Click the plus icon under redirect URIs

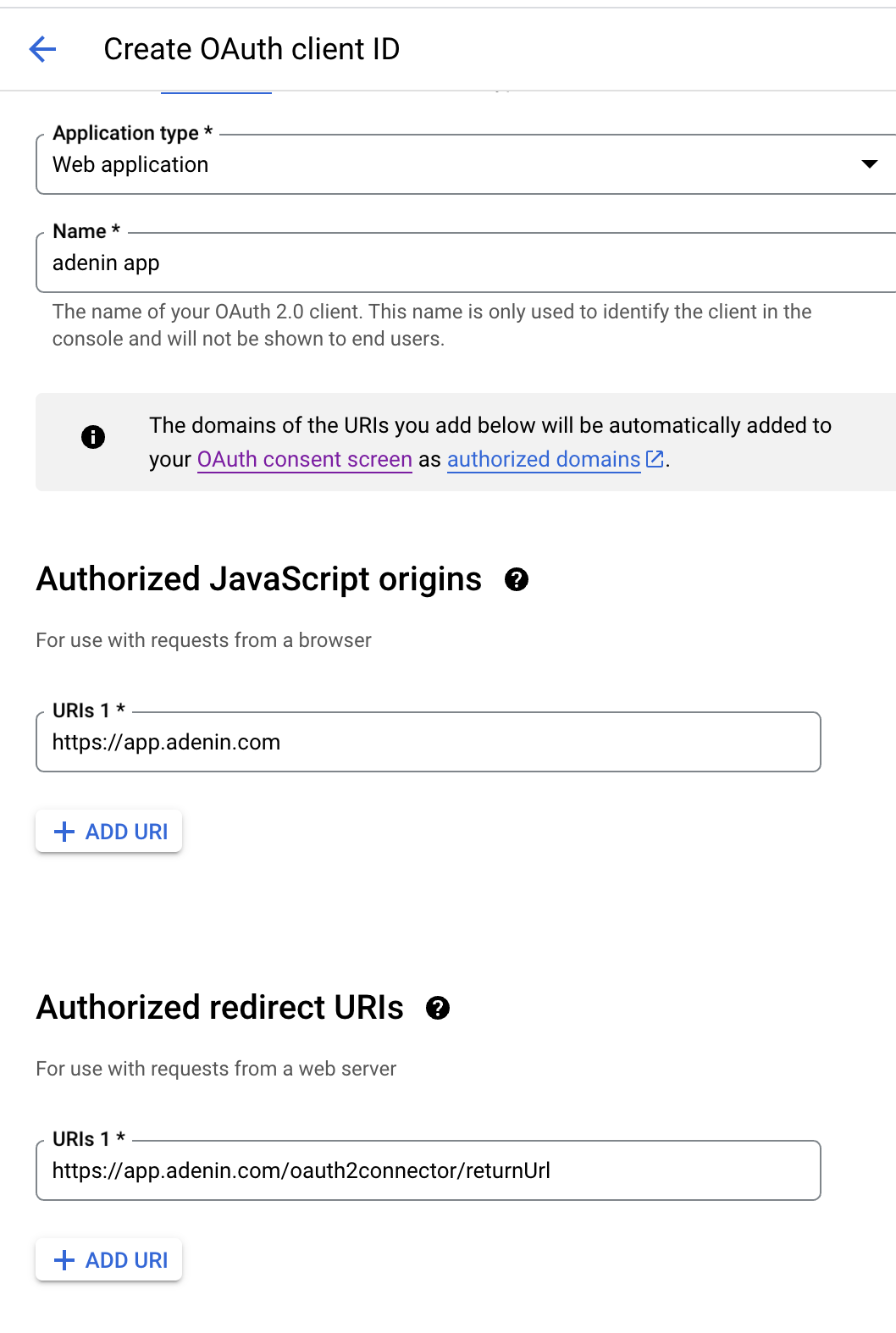click(64, 1260)
